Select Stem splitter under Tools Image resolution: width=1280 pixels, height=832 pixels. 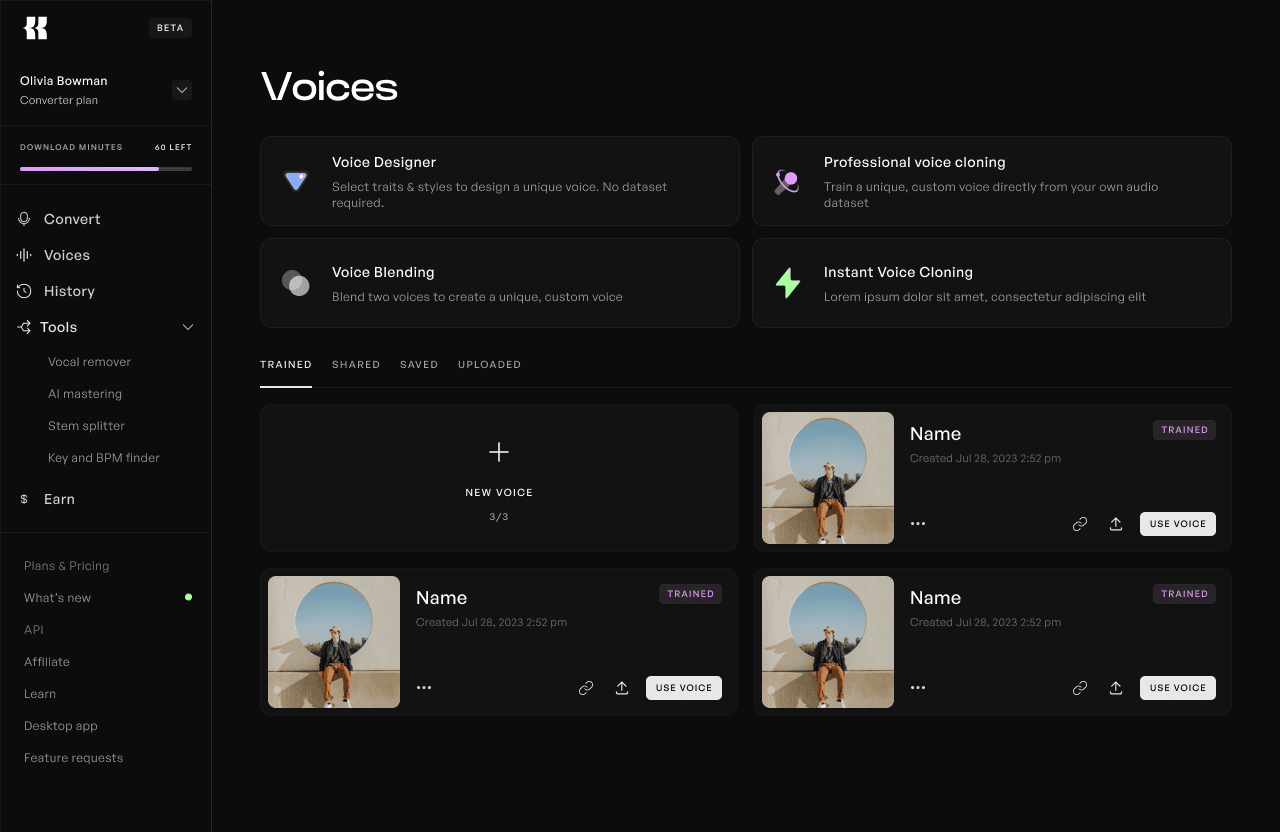86,426
